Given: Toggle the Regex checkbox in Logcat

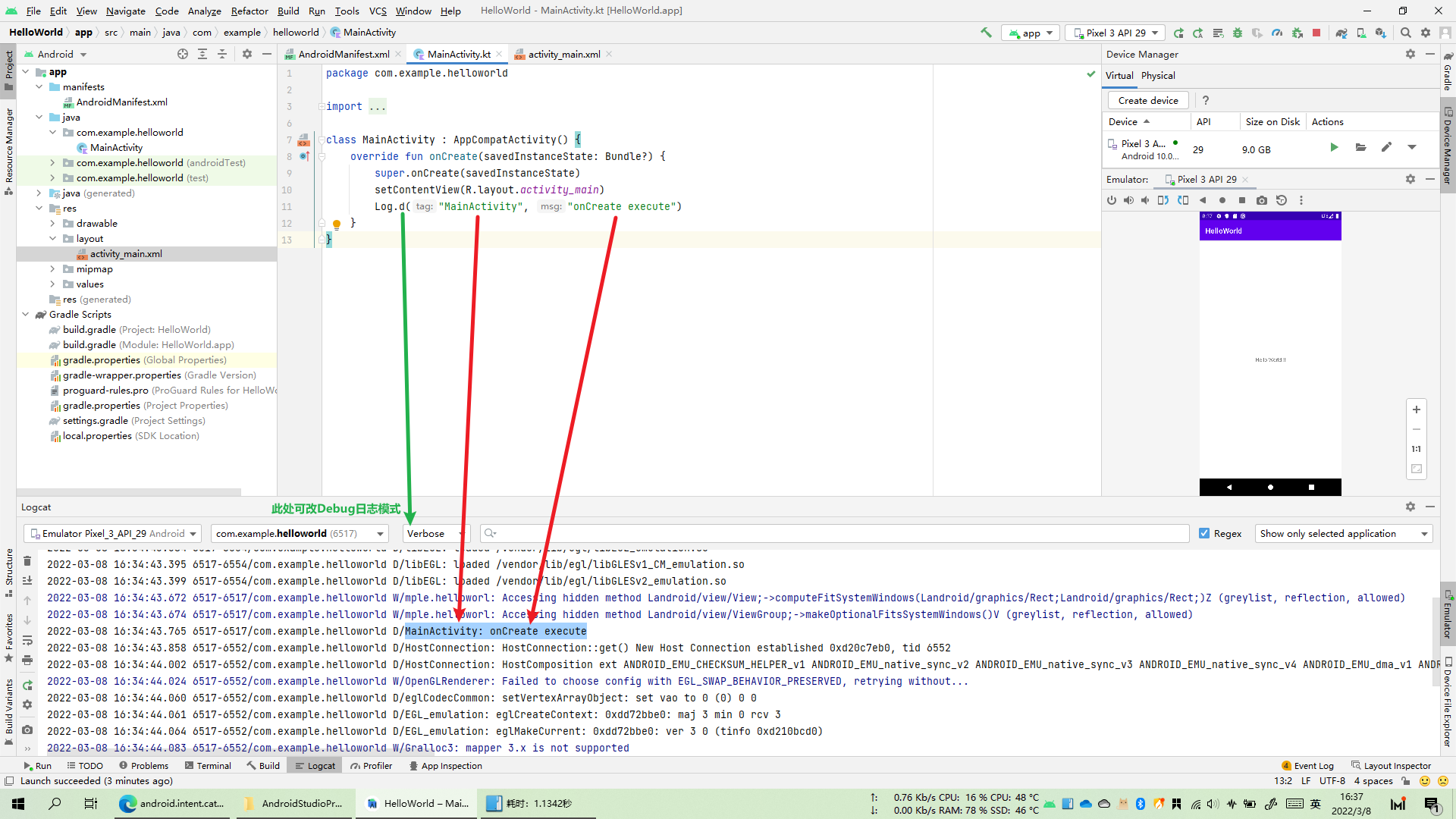Looking at the screenshot, I should [x=1204, y=533].
